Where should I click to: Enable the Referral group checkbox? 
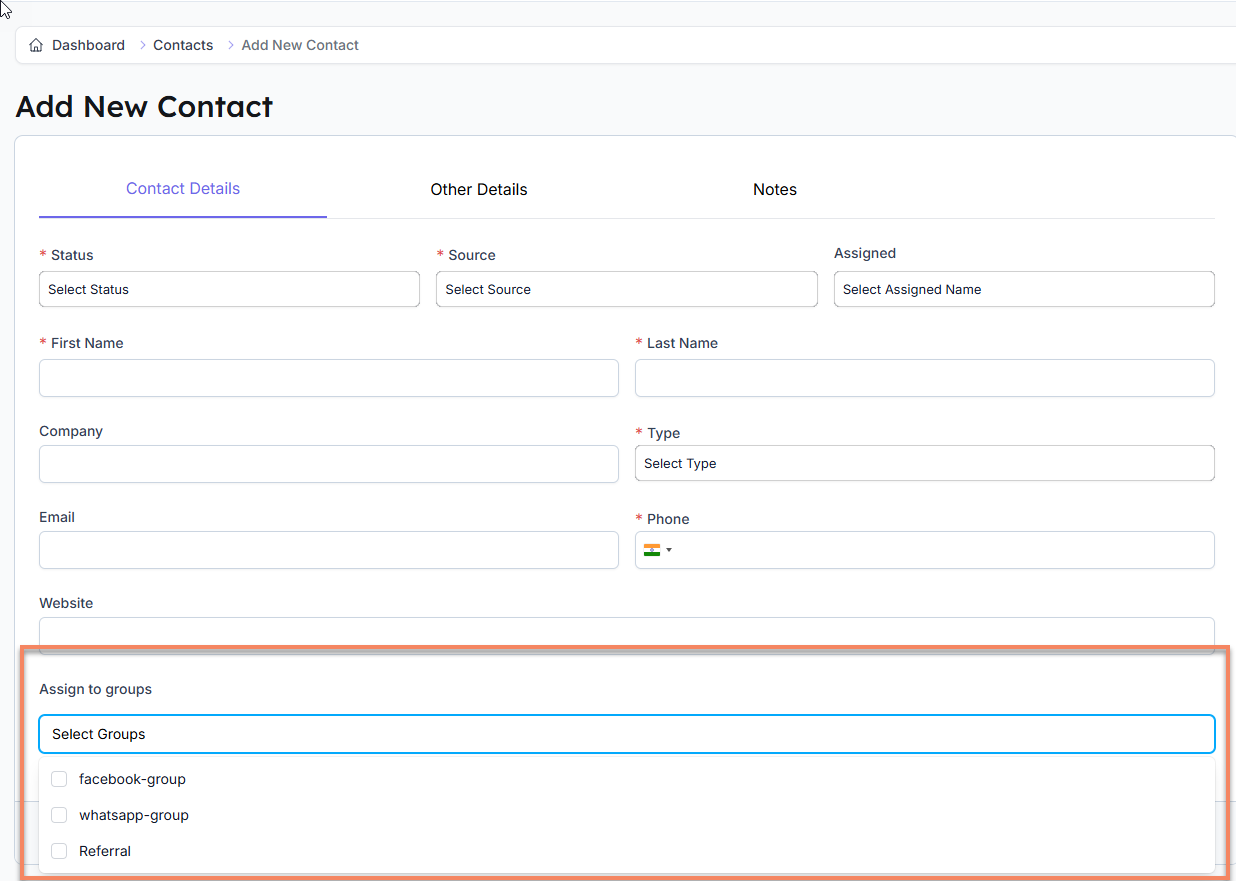coord(58,850)
